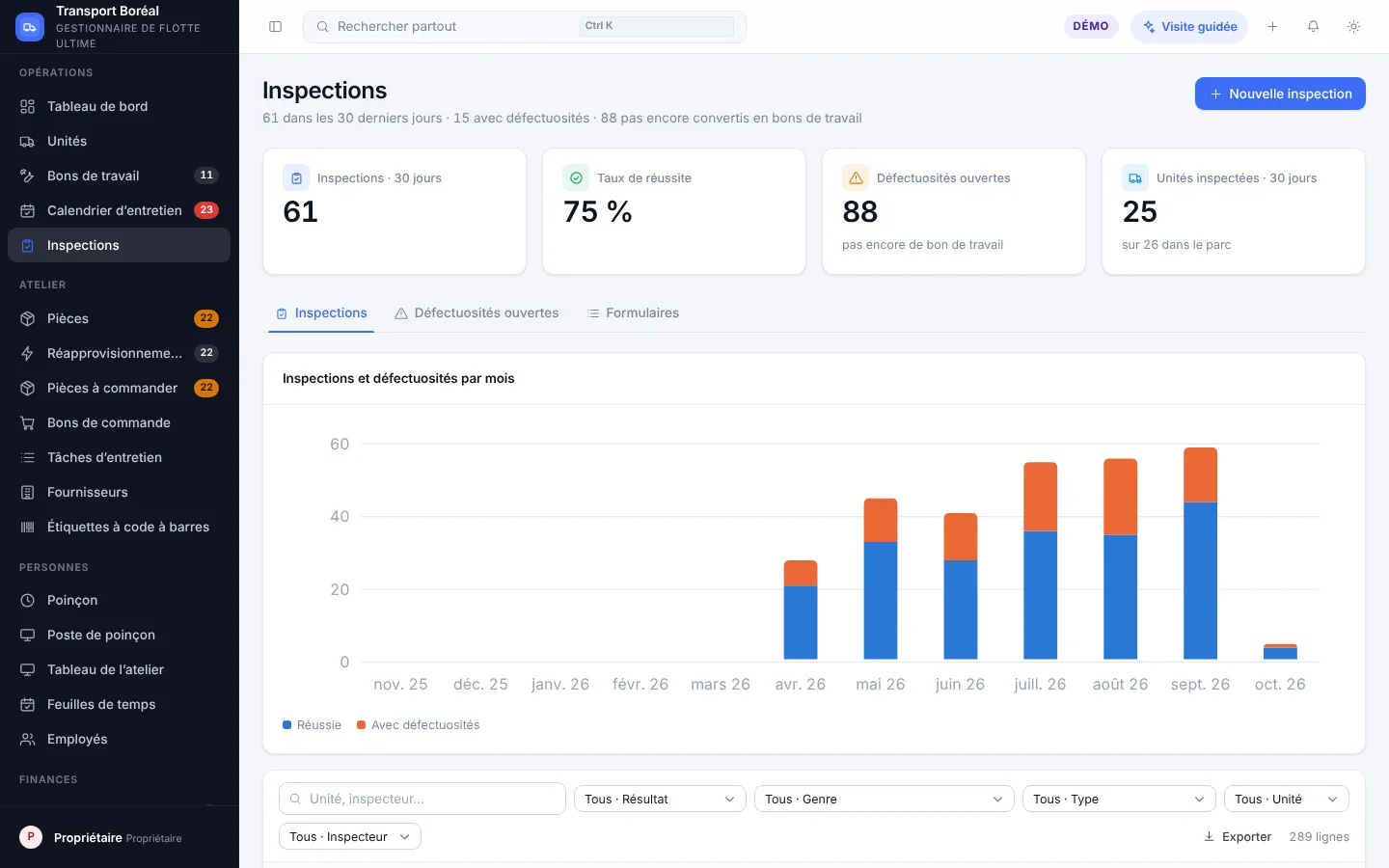Focus the Rechercher partout search box
The width and height of the screenshot is (1389, 868).
[x=525, y=27]
